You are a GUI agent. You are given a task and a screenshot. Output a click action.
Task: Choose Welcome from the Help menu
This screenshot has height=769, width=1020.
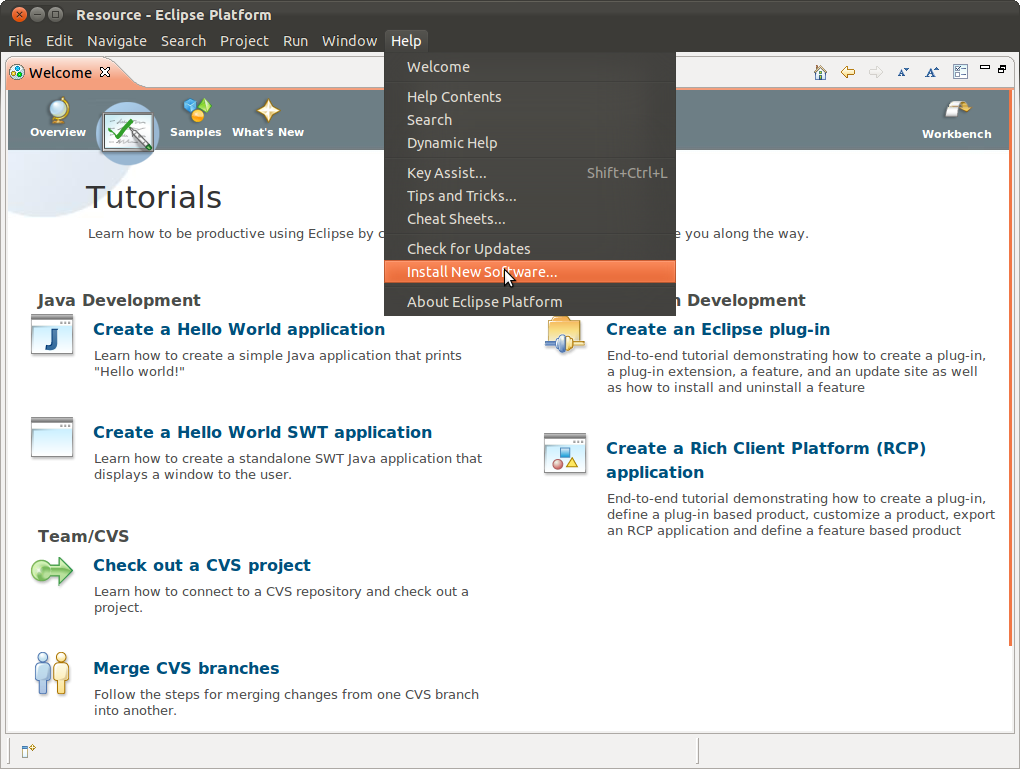(530, 67)
